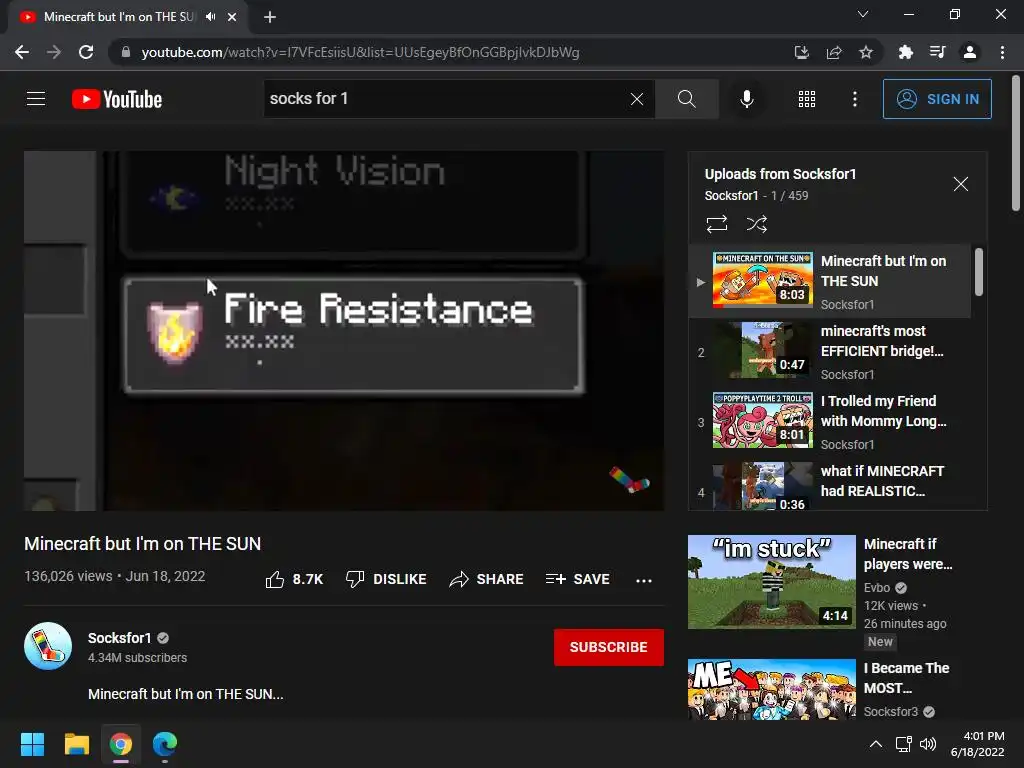Open File Explorer from taskbar
This screenshot has width=1024, height=768.
click(76, 744)
